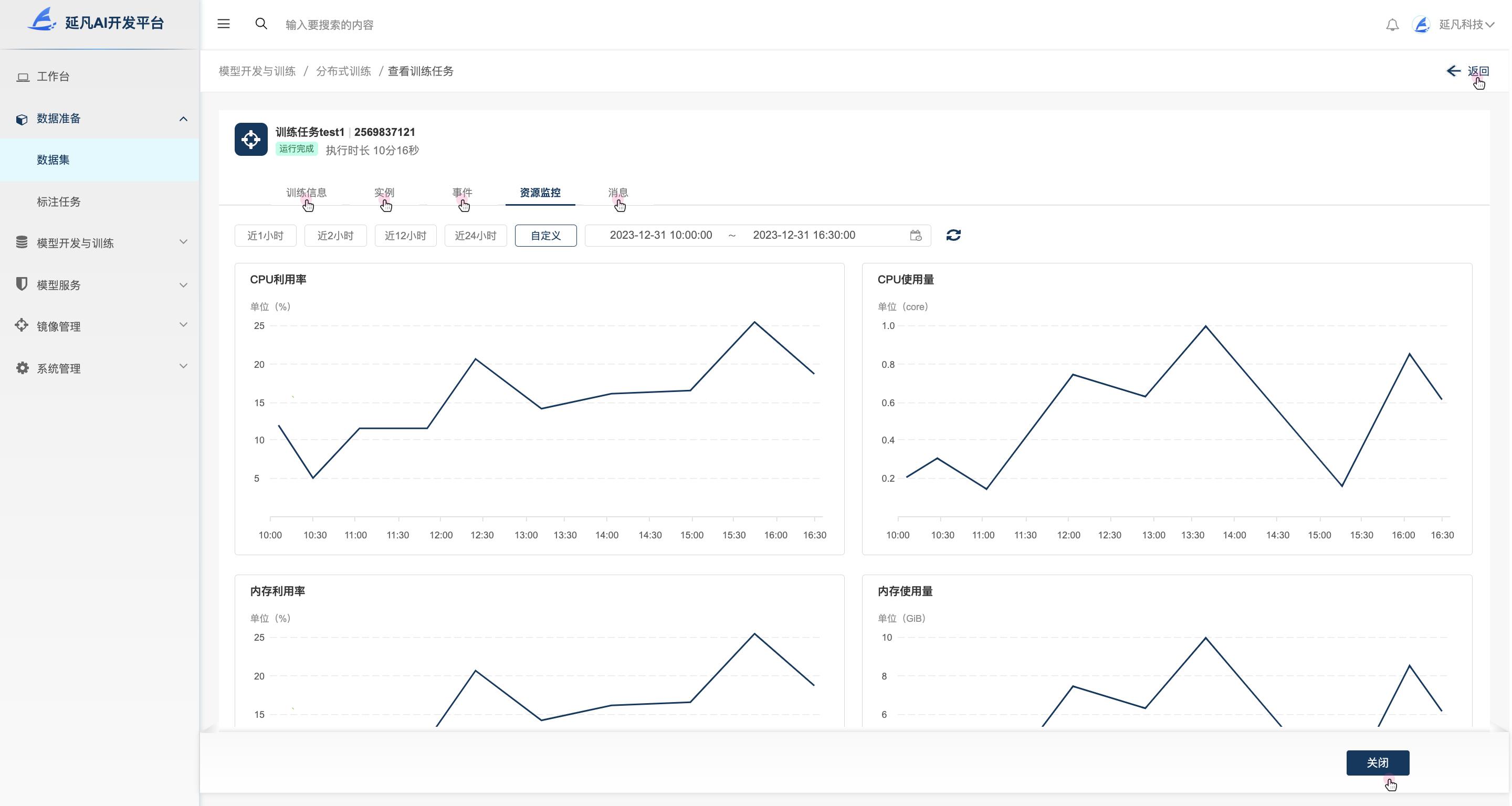This screenshot has height=806, width=1512.
Task: Select the 近1小时 time range
Action: coord(265,236)
